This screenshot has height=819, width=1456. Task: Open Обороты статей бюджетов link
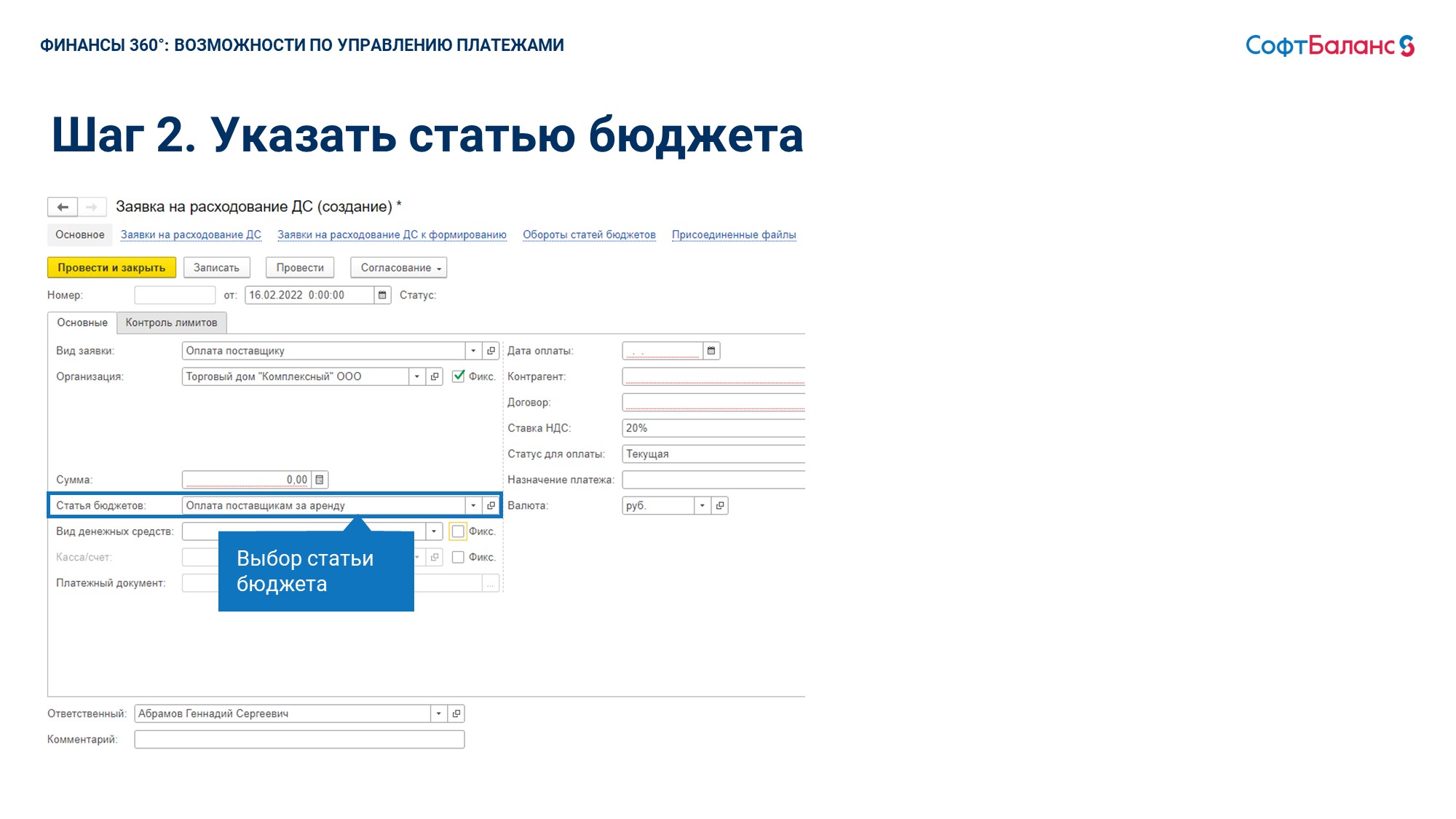[x=589, y=234]
